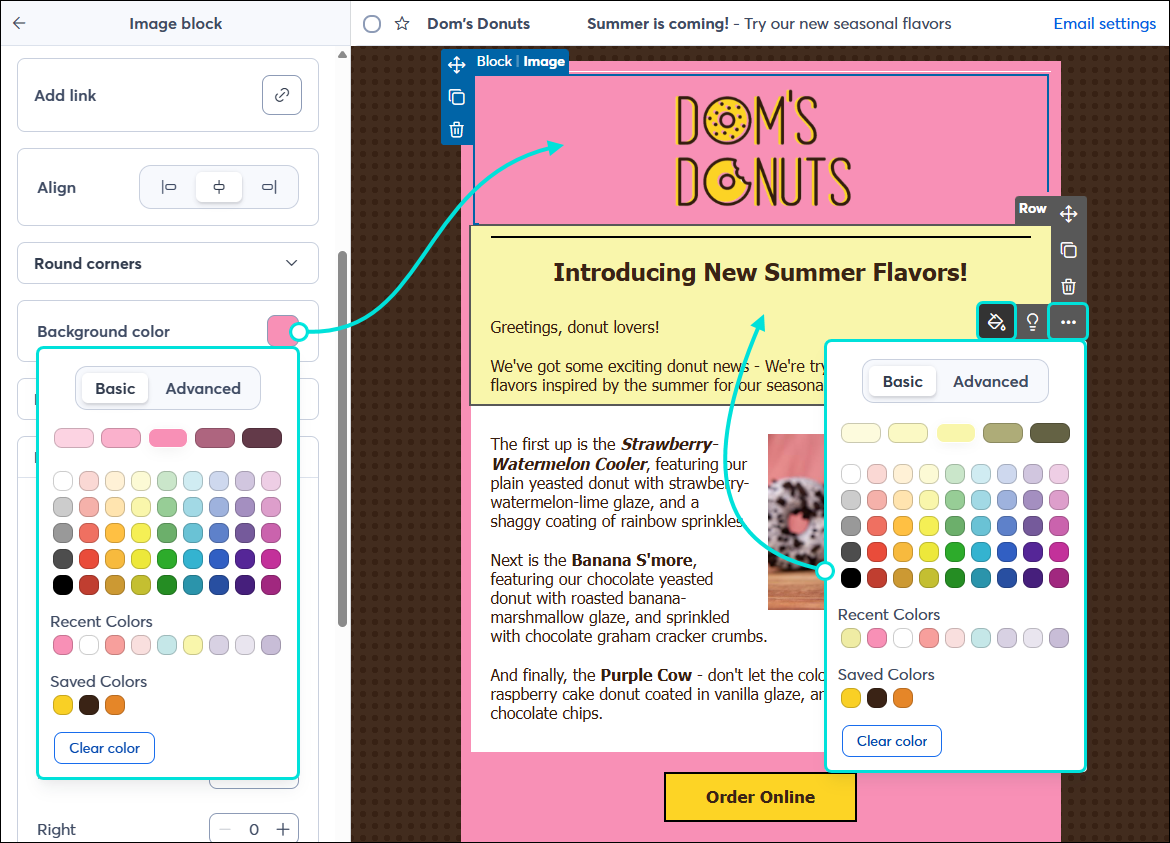The height and width of the screenshot is (843, 1170).
Task: Select the yellow swatch under Saved Colors
Action: coord(63,705)
